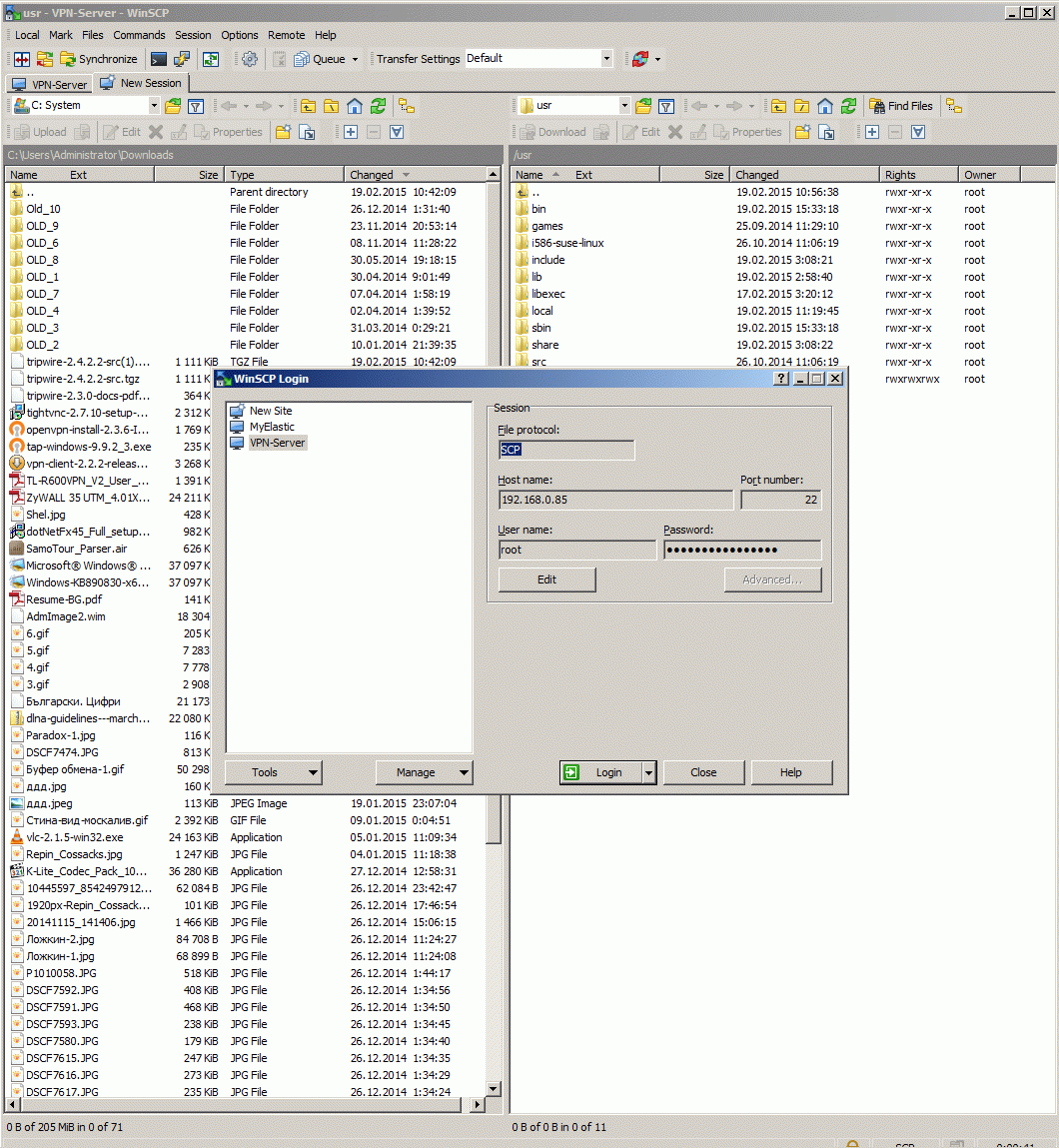Select the Old_10 folder in local panel
This screenshot has height=1148, width=1059.
(x=44, y=210)
